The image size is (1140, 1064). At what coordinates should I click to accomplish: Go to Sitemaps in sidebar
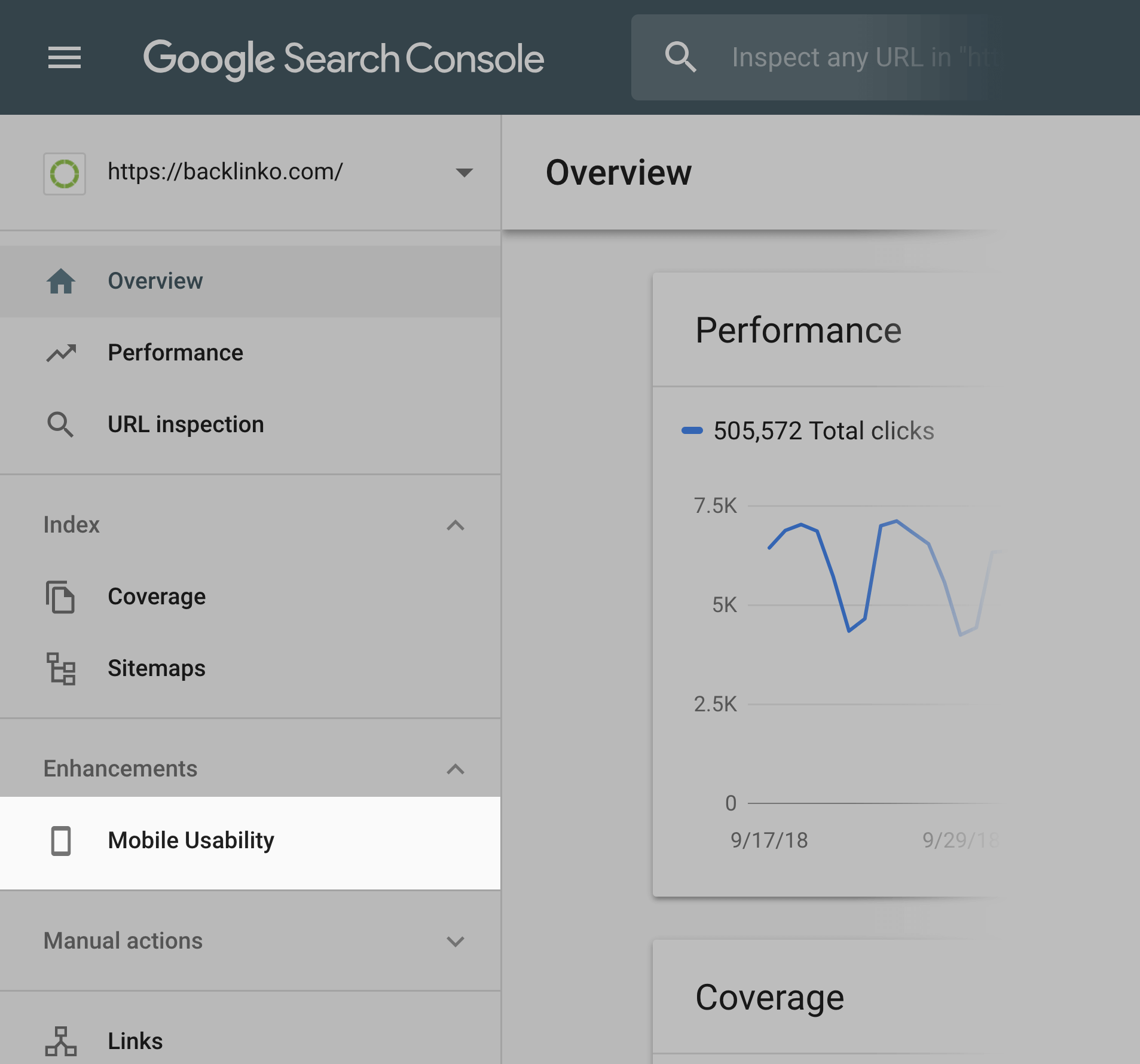click(x=157, y=668)
